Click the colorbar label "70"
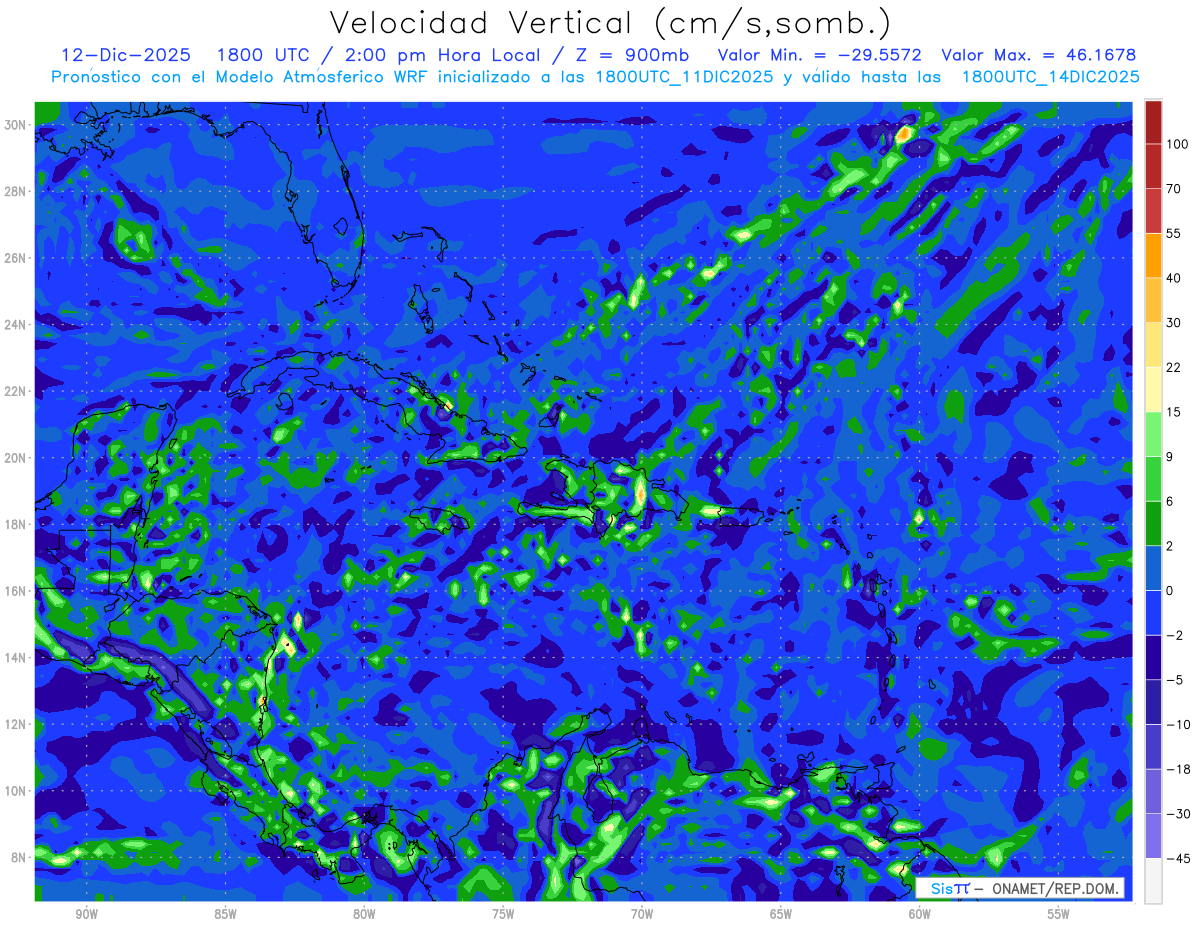This screenshot has height=927, width=1200. 1174,188
